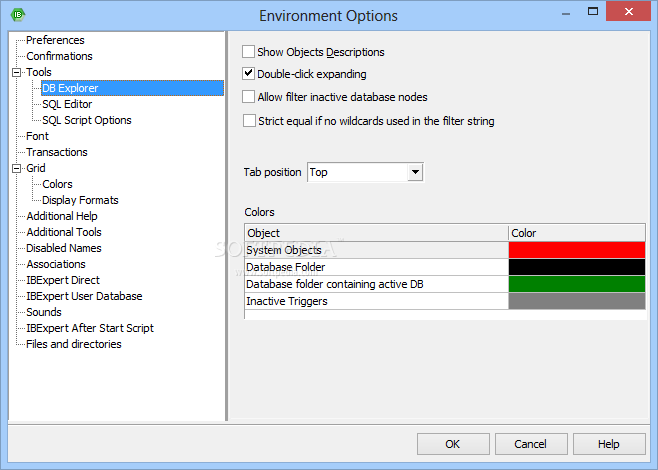Screen dimensions: 658x470
Task: Change the black Database Folder color
Action: pos(577,267)
